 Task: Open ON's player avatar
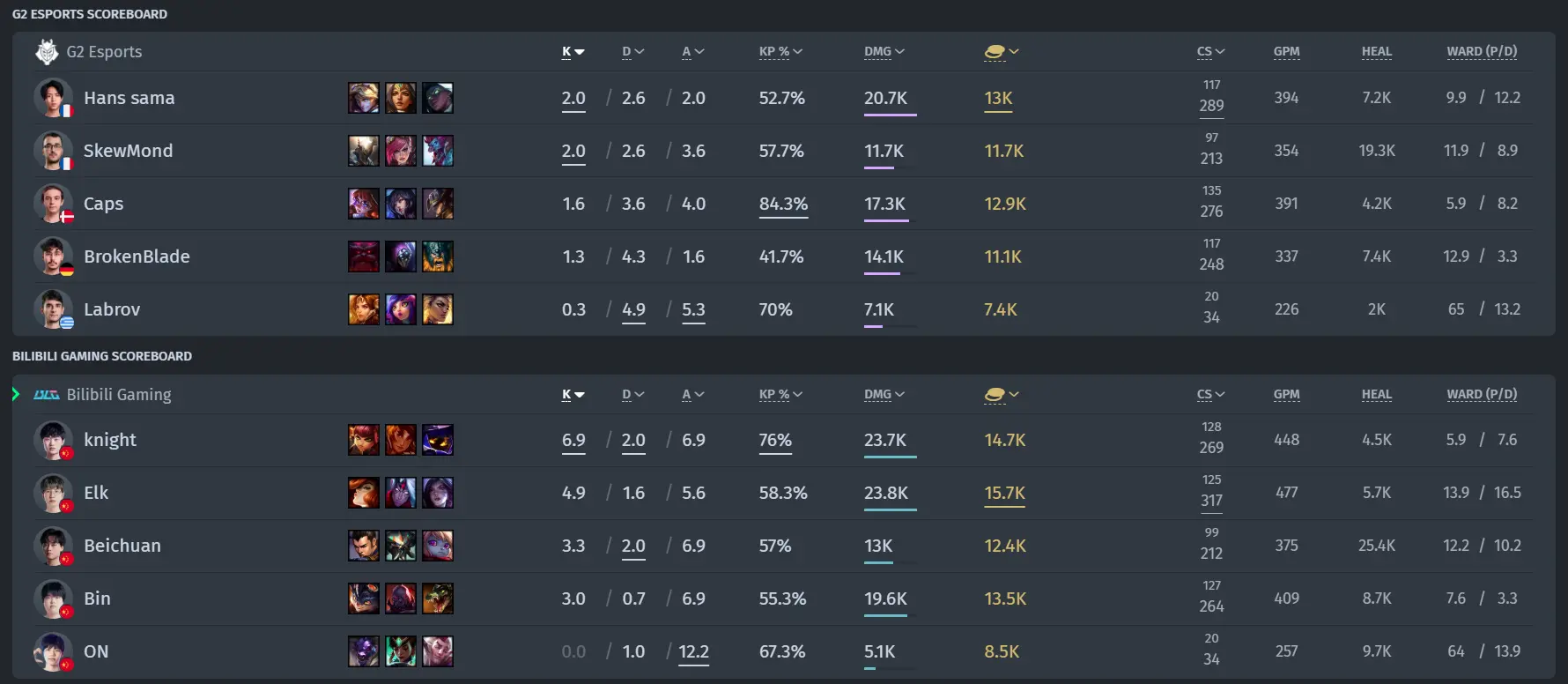point(53,651)
